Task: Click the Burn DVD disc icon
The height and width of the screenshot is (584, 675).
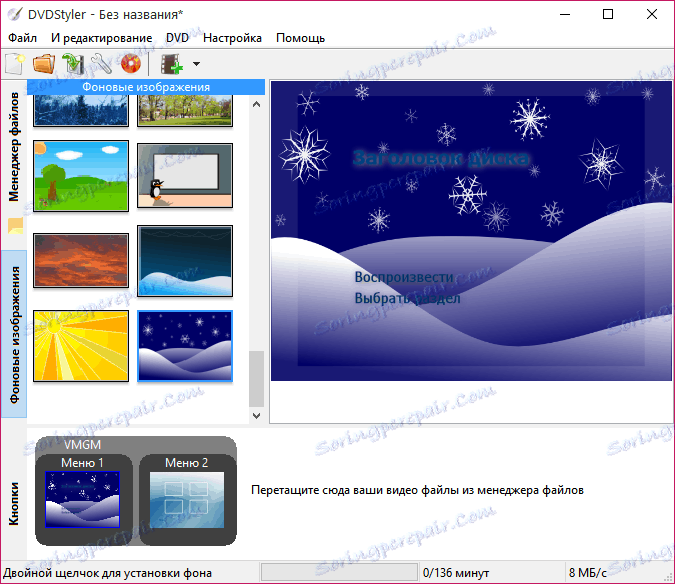Action: tap(131, 64)
